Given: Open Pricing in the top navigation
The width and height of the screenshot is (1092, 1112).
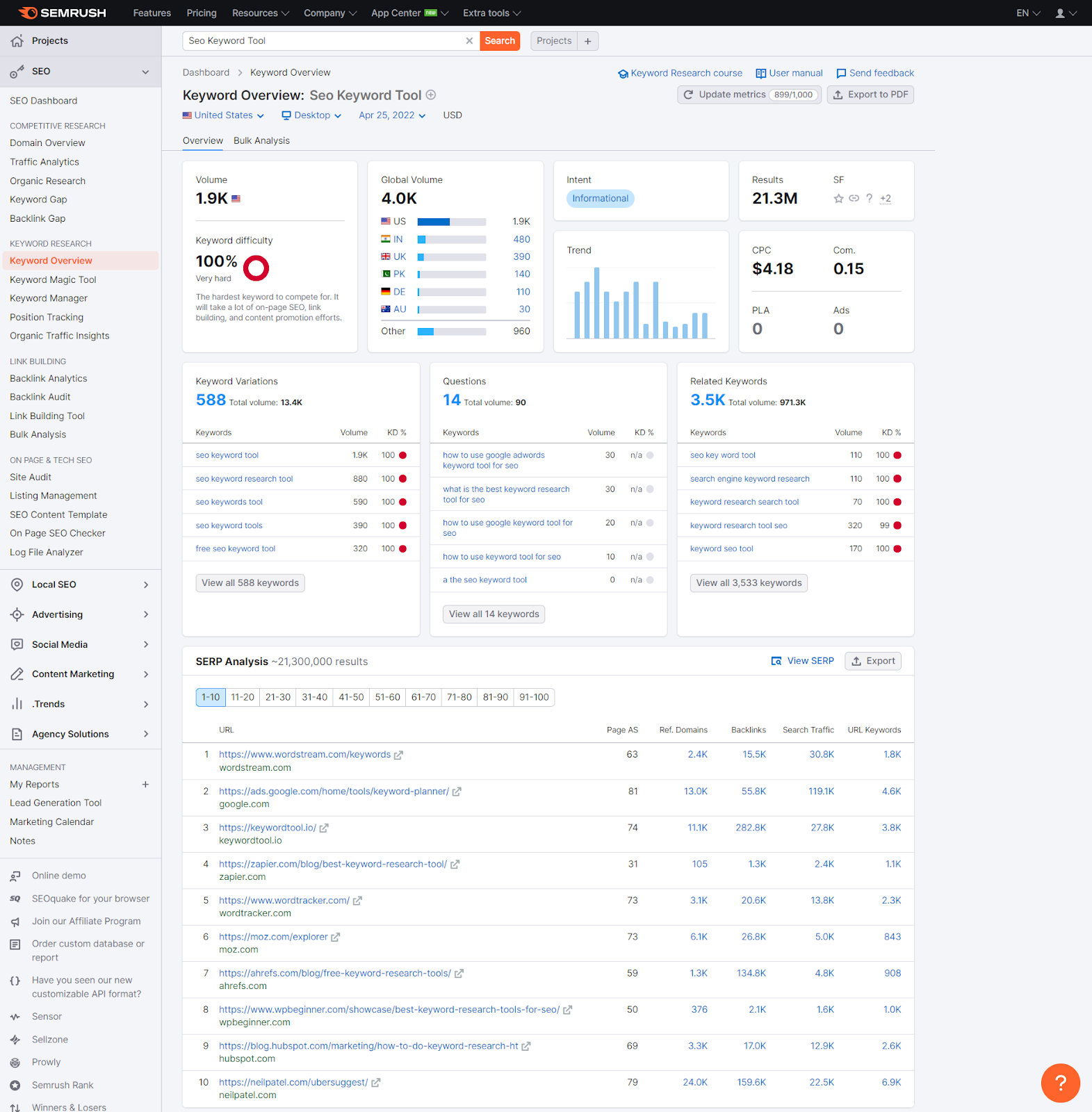Looking at the screenshot, I should point(202,13).
